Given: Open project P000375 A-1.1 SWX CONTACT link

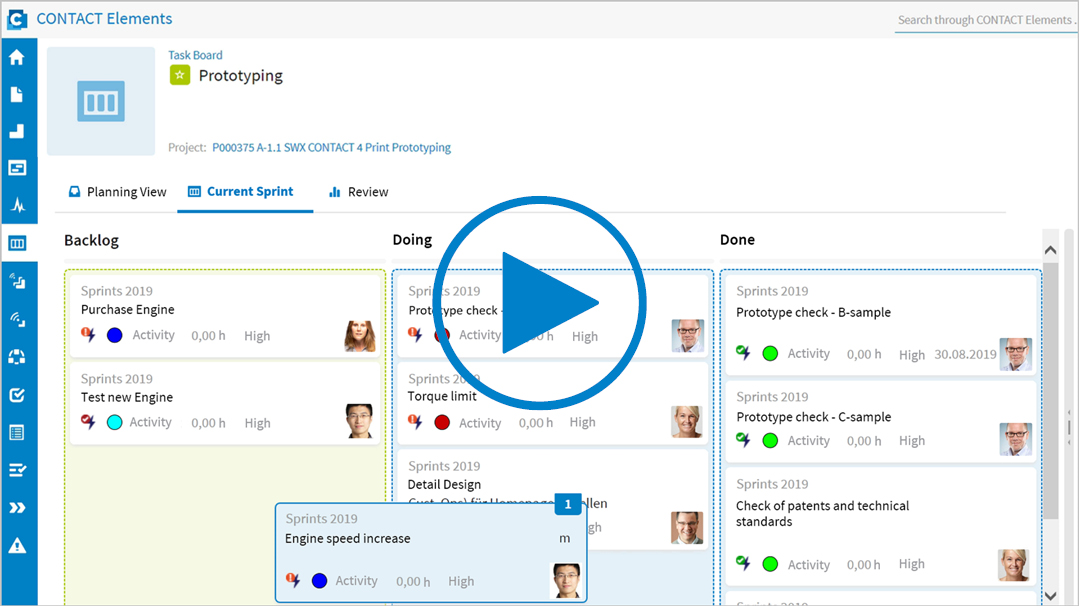Looking at the screenshot, I should pyautogui.click(x=332, y=147).
